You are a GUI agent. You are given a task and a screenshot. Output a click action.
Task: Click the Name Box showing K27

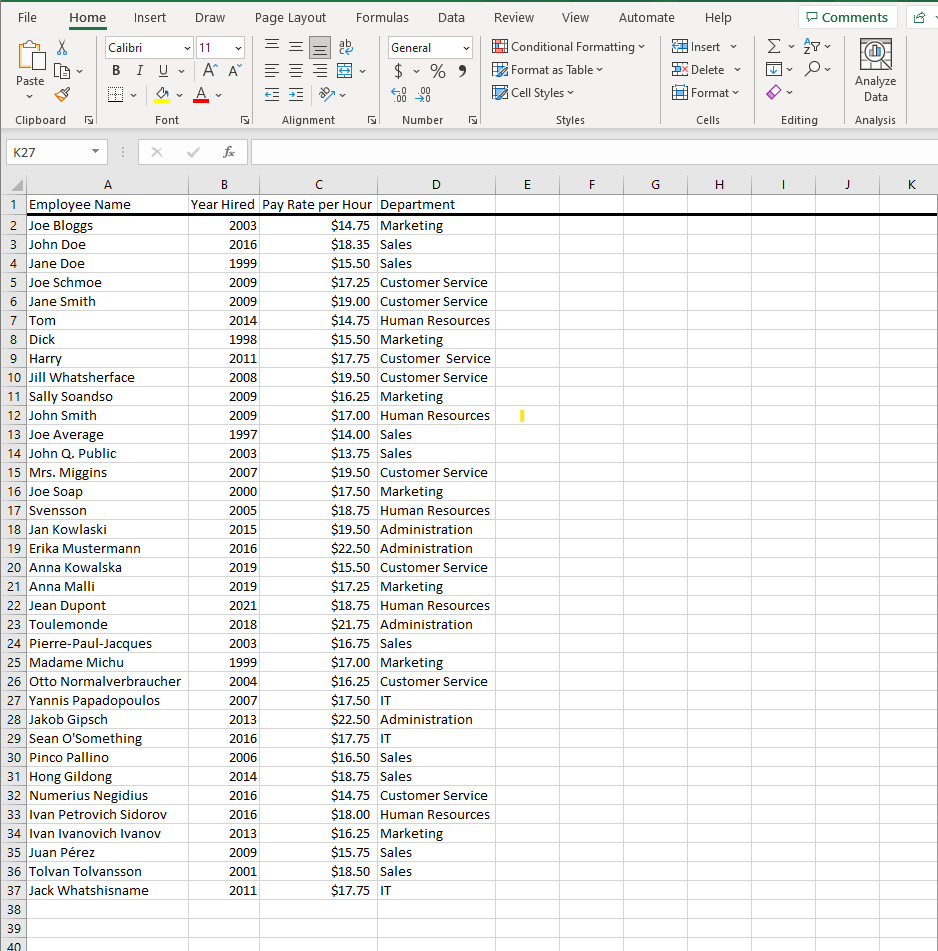(49, 152)
